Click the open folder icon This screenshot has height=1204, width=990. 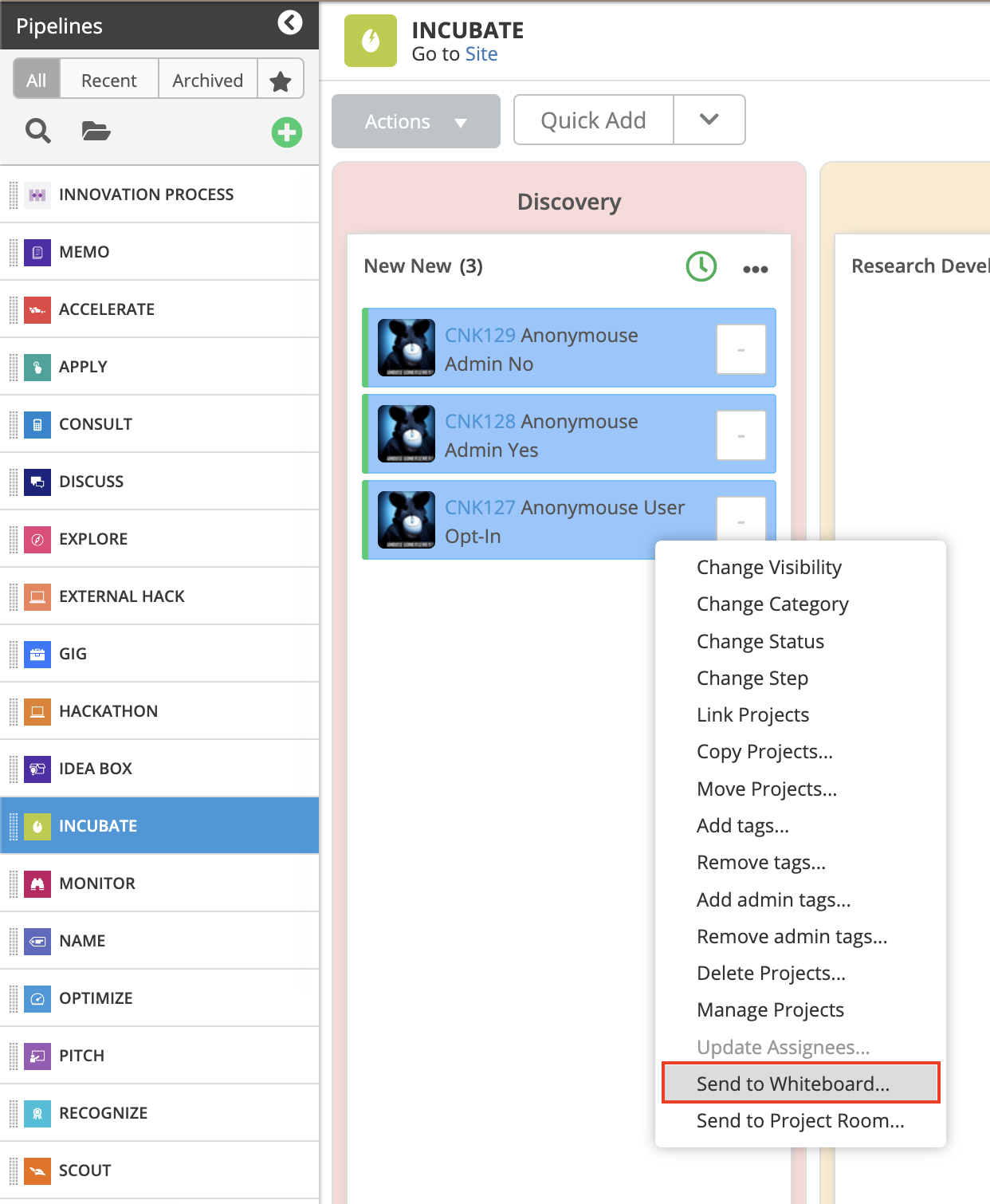coord(96,131)
